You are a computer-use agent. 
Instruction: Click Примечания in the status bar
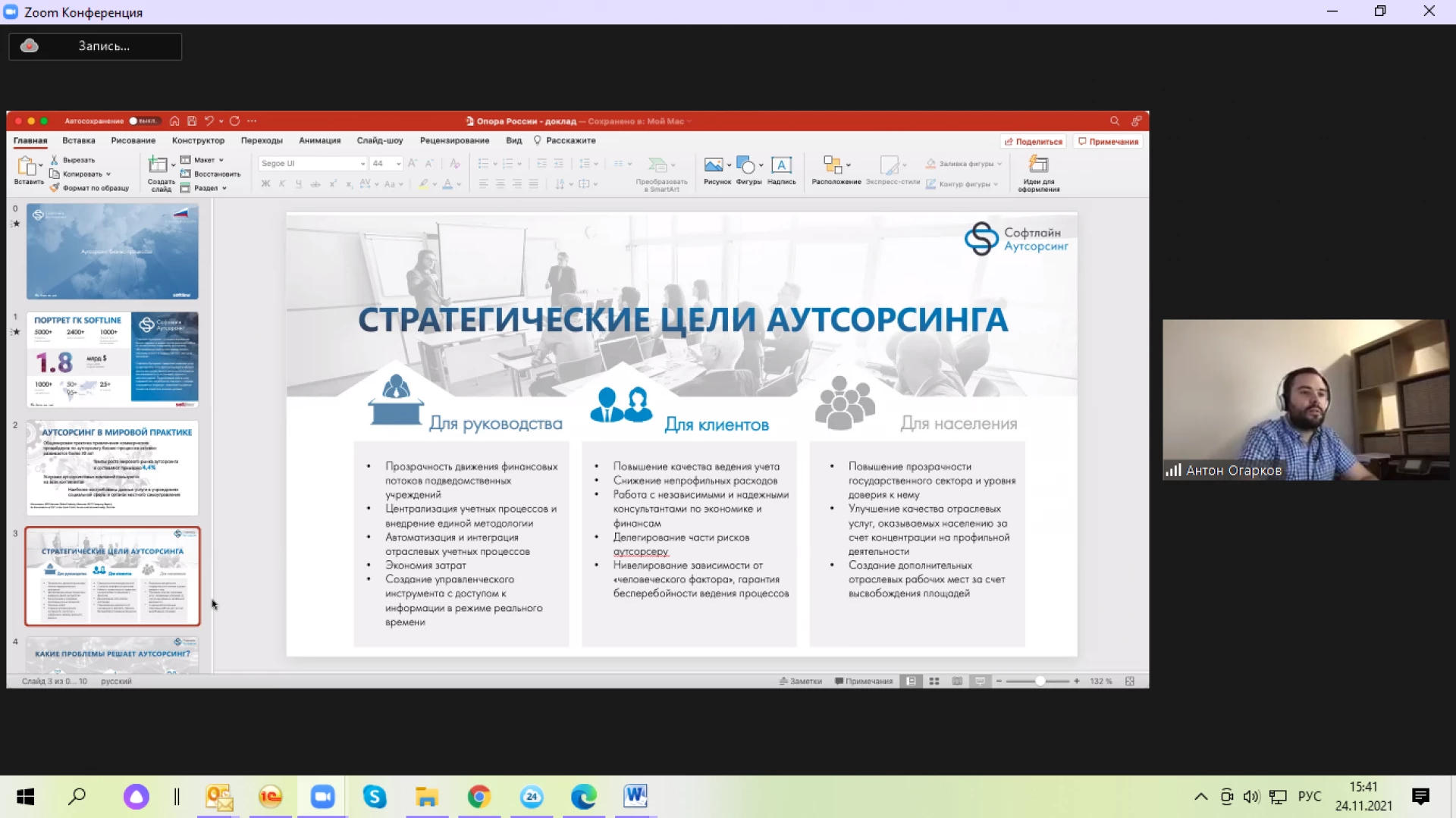864,681
